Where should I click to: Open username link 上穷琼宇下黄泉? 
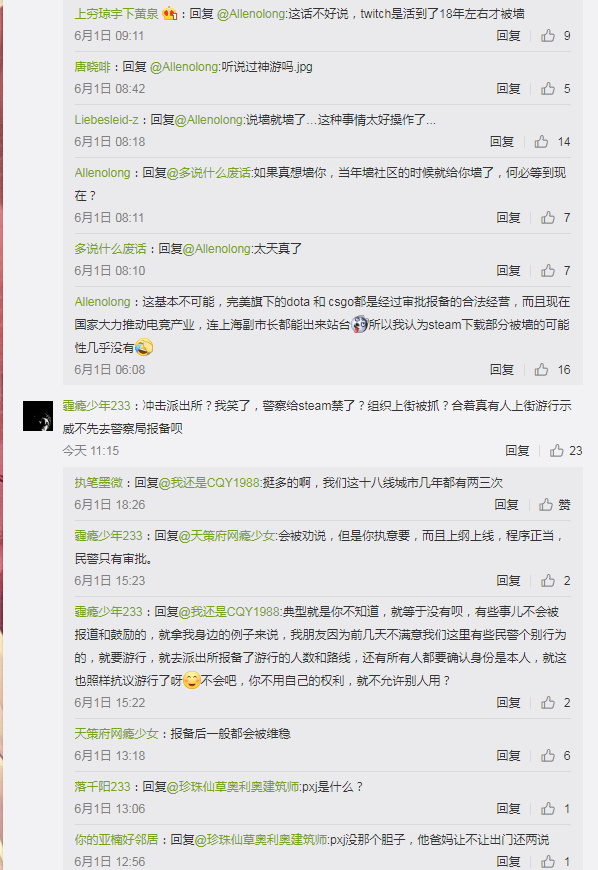pyautogui.click(x=116, y=14)
